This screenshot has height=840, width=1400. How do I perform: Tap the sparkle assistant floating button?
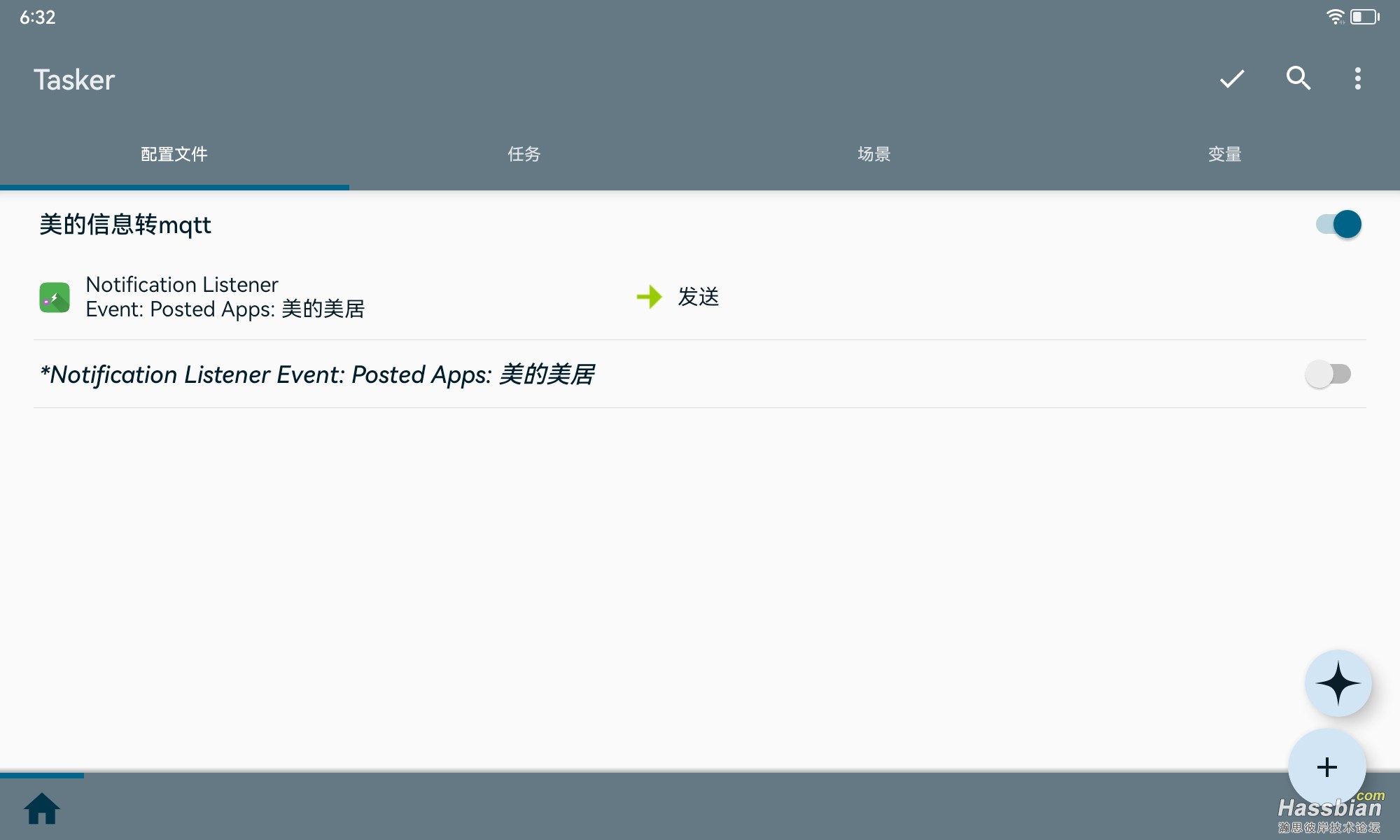1338,683
